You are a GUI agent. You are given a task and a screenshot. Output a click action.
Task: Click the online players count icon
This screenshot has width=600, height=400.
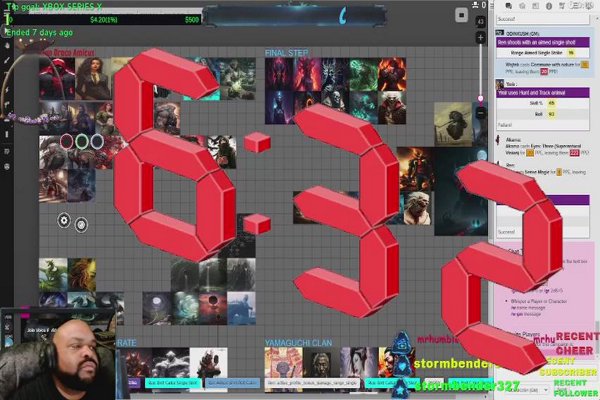tap(476, 5)
